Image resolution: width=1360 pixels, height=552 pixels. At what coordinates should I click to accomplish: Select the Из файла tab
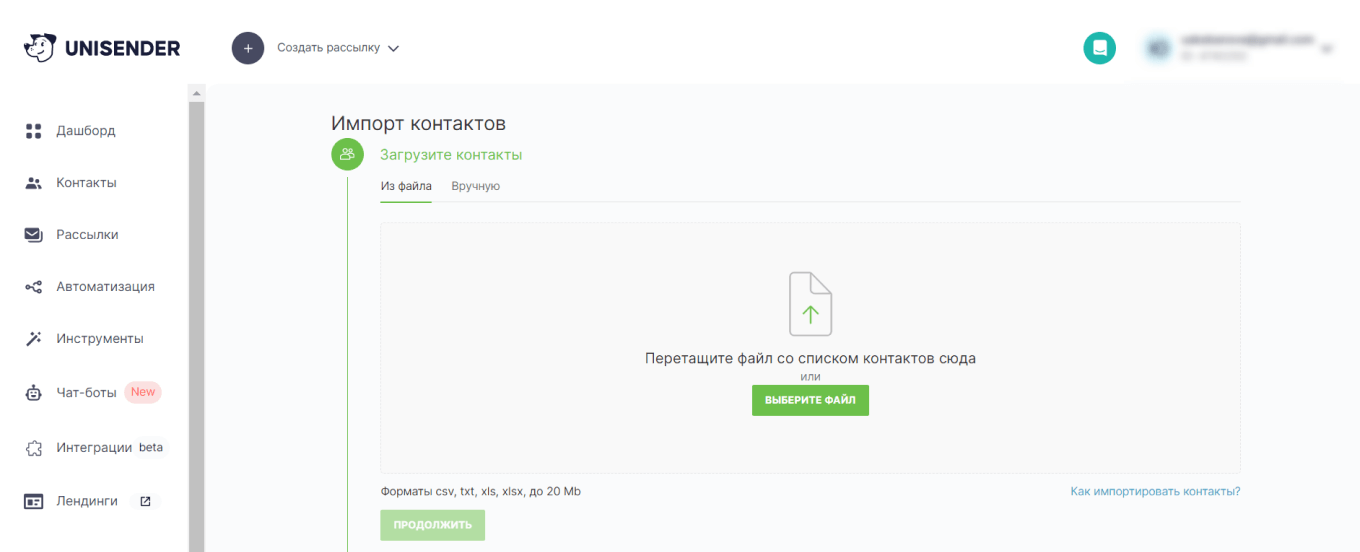pyautogui.click(x=406, y=186)
